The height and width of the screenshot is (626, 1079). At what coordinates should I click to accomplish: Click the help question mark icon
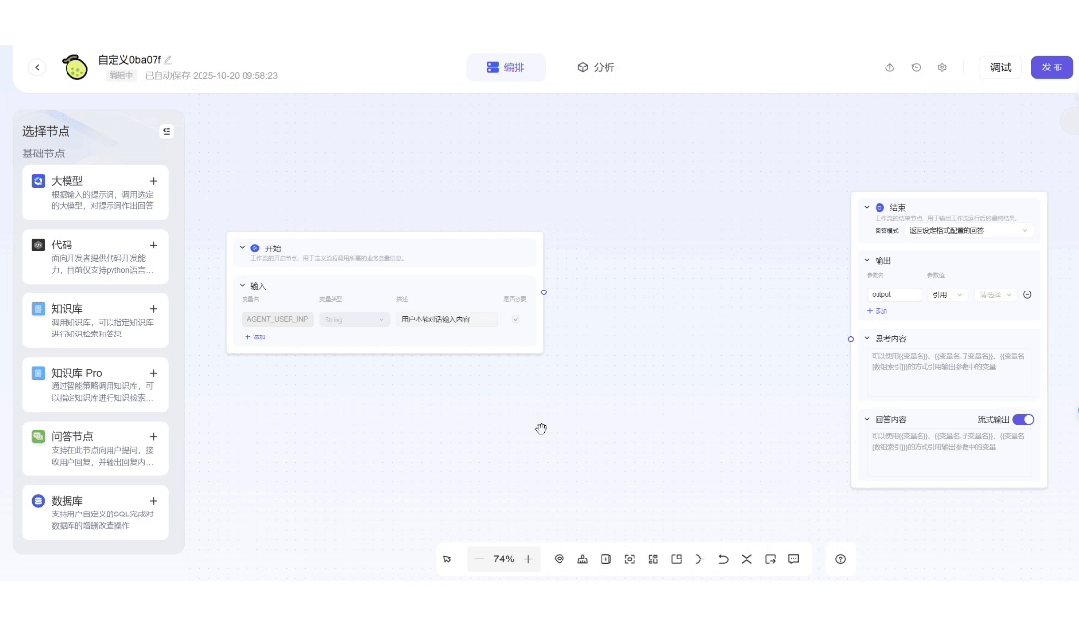pyautogui.click(x=840, y=559)
